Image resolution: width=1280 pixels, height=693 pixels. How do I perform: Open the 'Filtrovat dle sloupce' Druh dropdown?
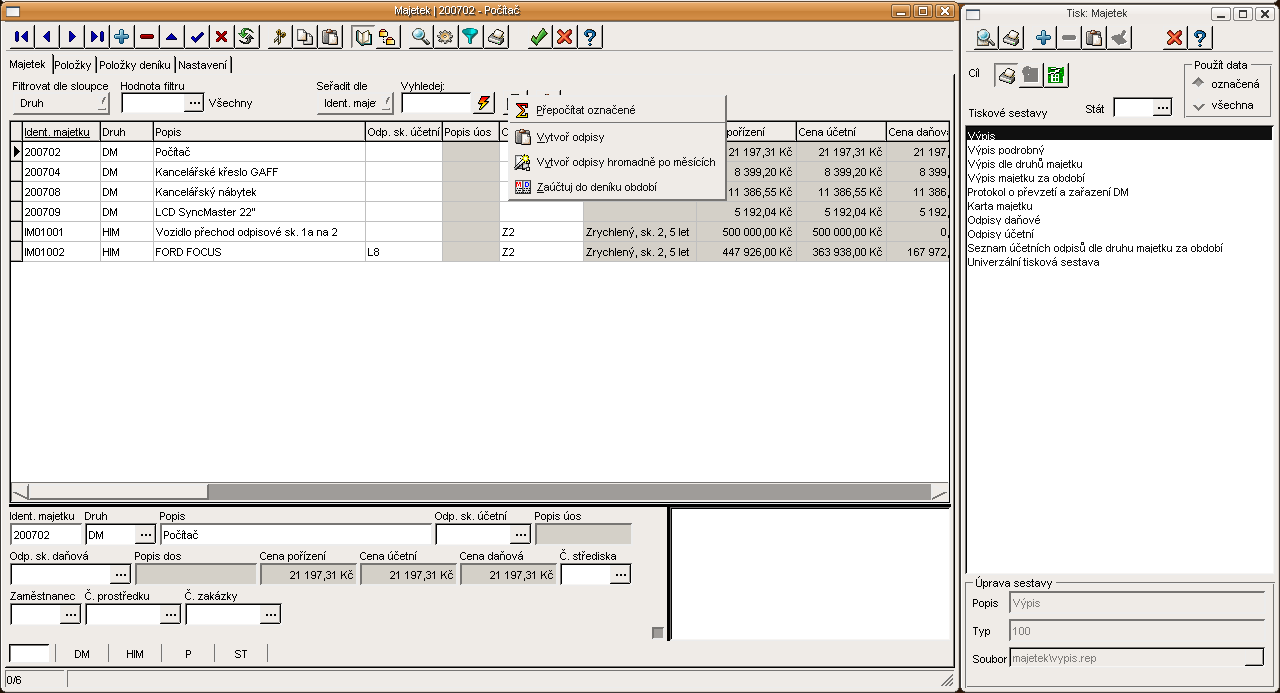[x=61, y=103]
